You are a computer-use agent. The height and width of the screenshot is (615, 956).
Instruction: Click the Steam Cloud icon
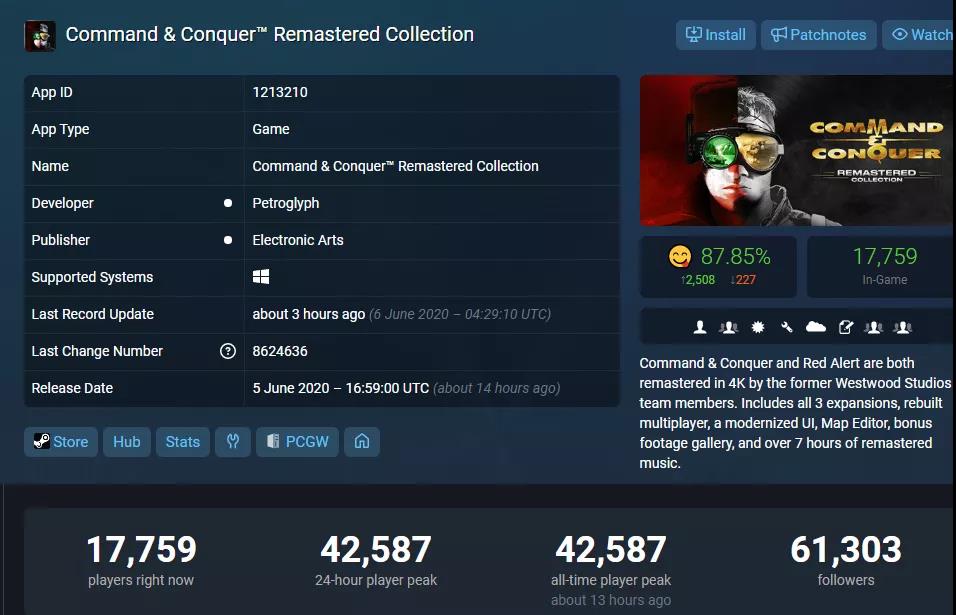coord(816,327)
